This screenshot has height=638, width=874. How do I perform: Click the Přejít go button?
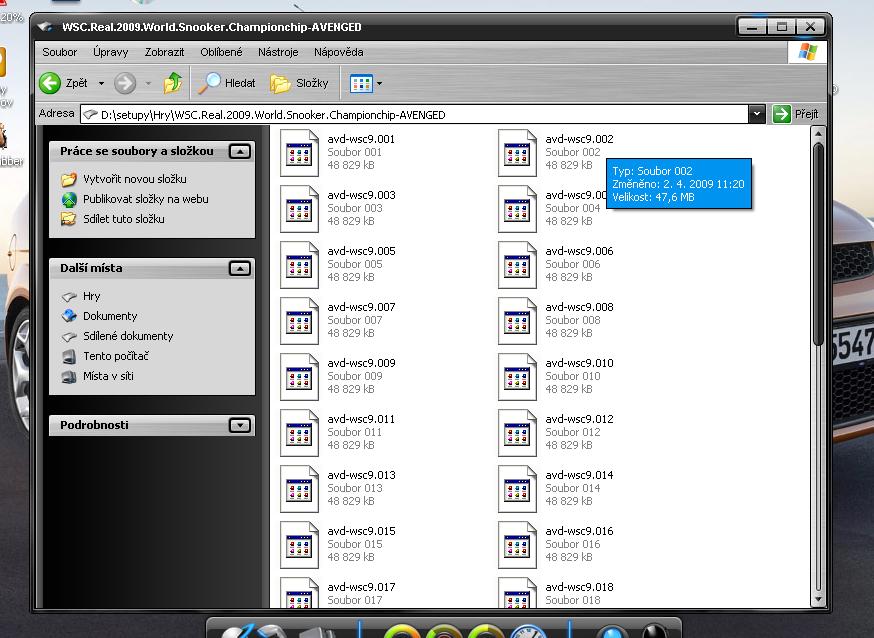[797, 114]
